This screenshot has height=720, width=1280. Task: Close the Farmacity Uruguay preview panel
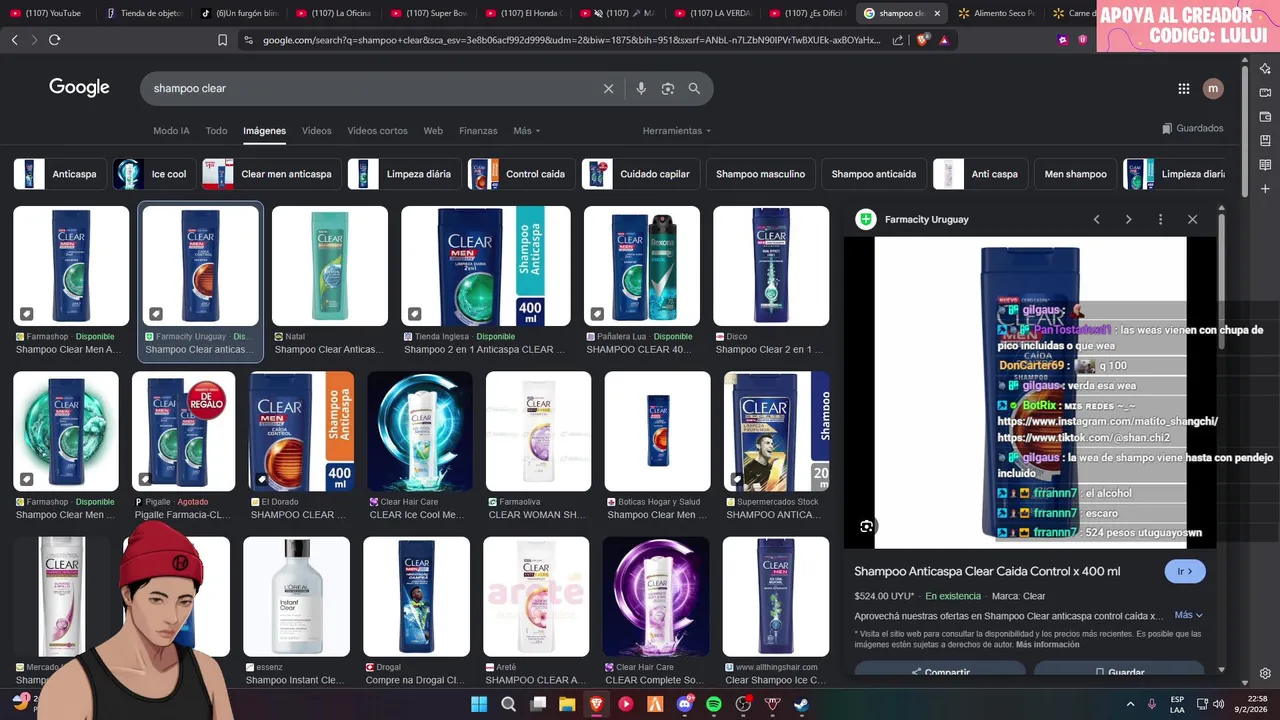[1192, 219]
